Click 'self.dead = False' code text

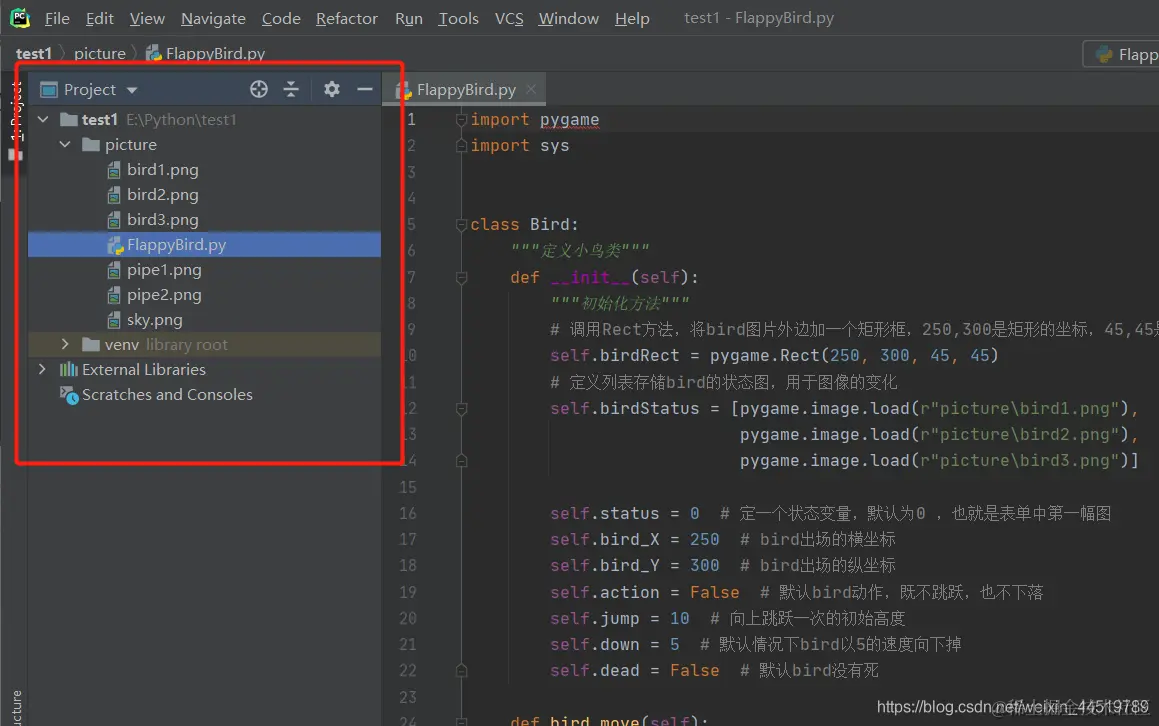point(634,671)
